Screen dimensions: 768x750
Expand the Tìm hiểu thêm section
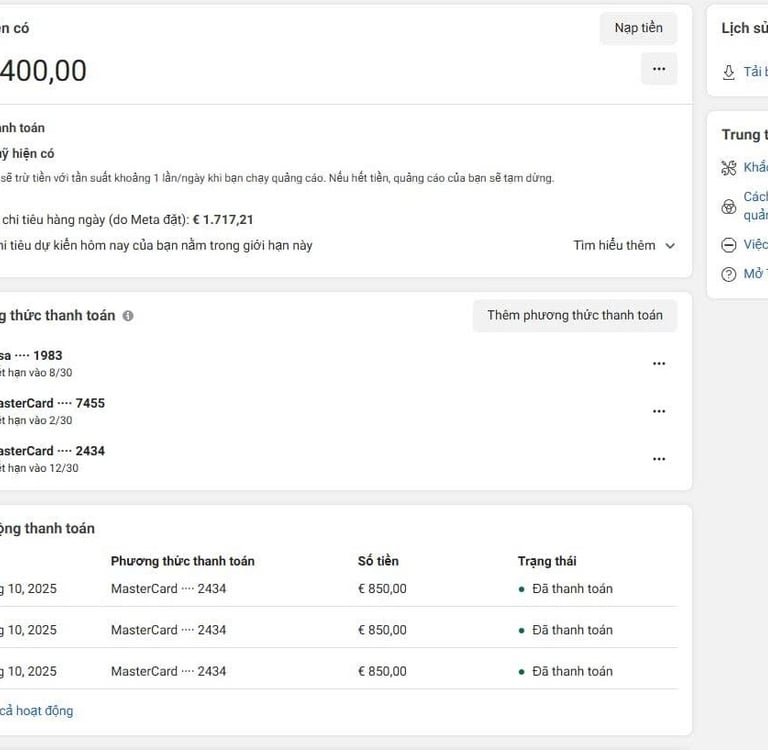click(625, 245)
